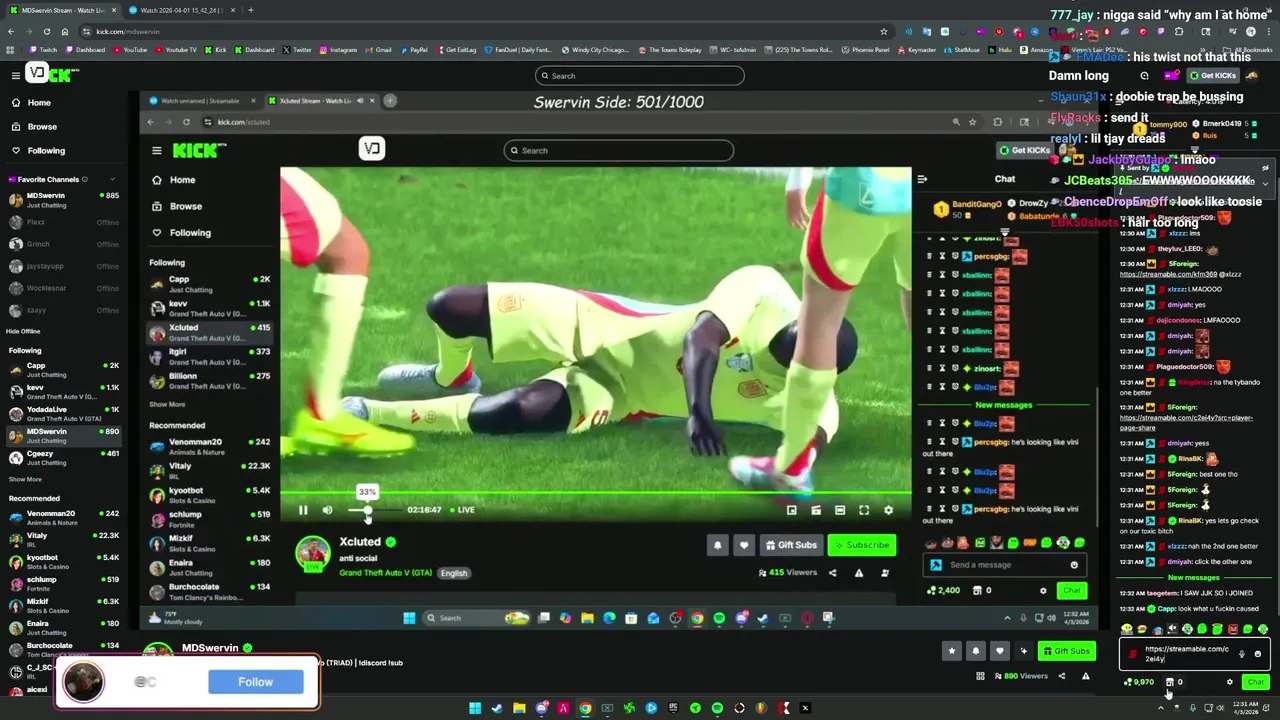Open Xcluted video player settings gear
1280x720 pixels.
coord(888,510)
